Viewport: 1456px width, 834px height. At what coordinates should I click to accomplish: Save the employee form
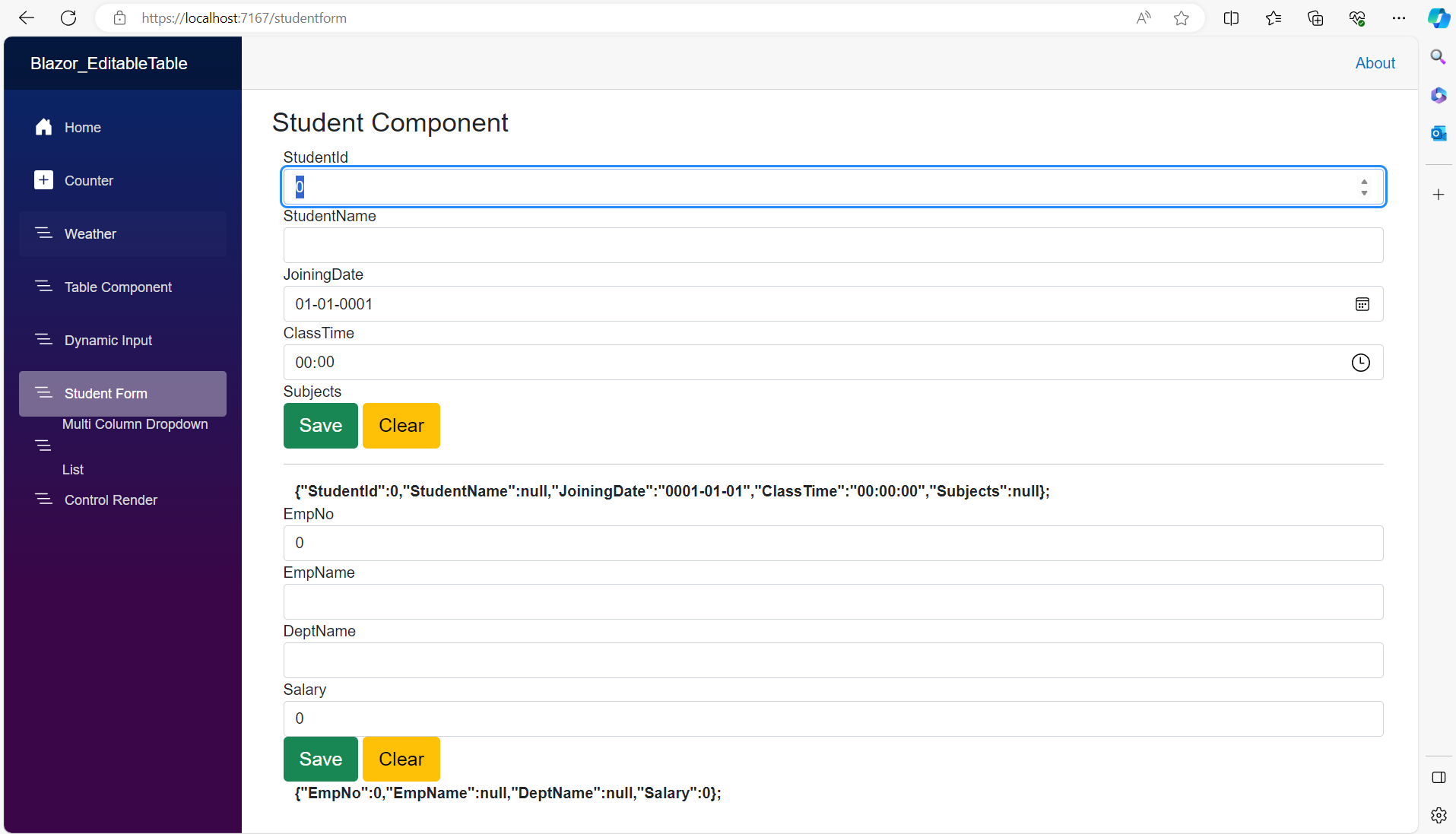point(320,759)
